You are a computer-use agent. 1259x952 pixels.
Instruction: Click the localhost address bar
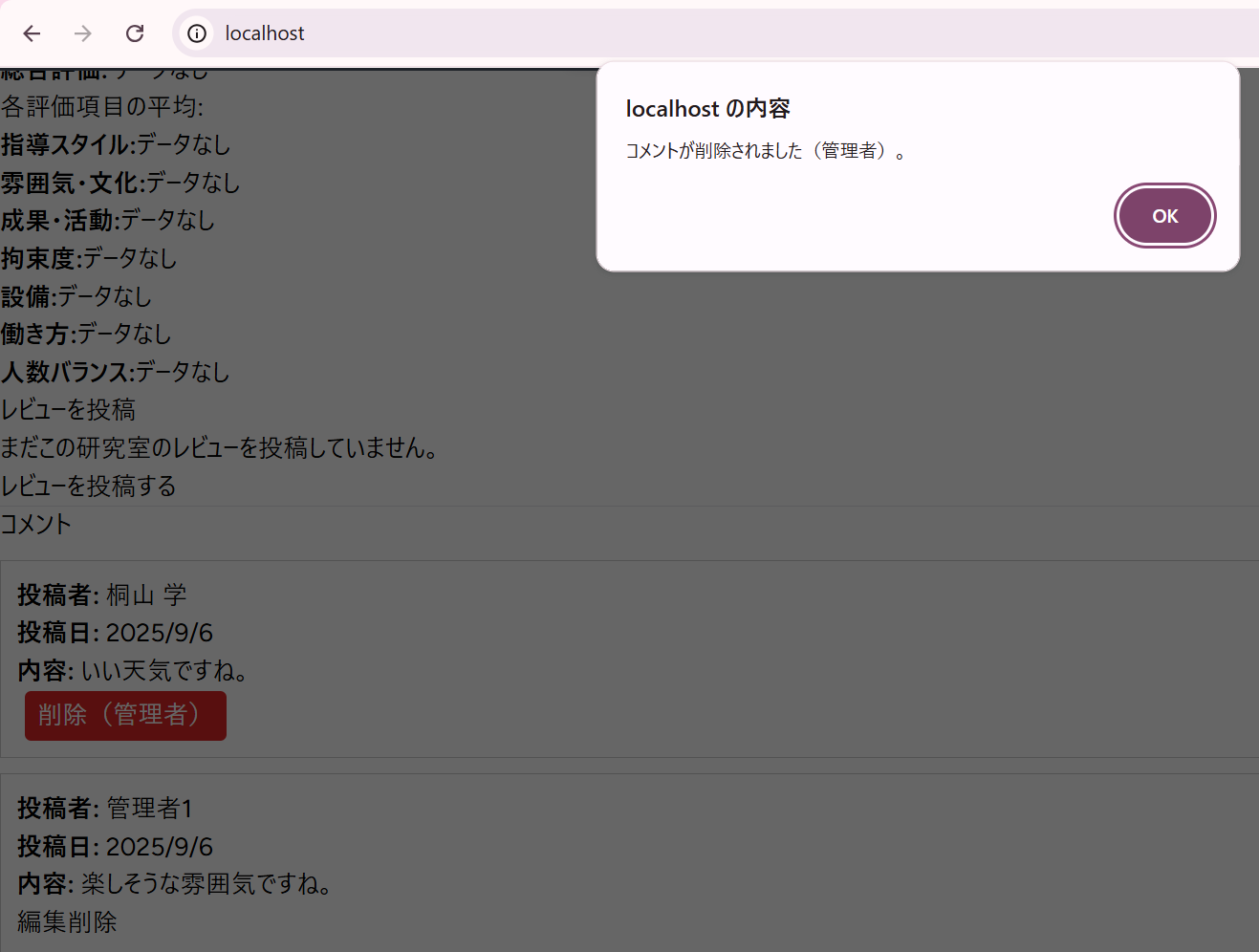point(717,33)
